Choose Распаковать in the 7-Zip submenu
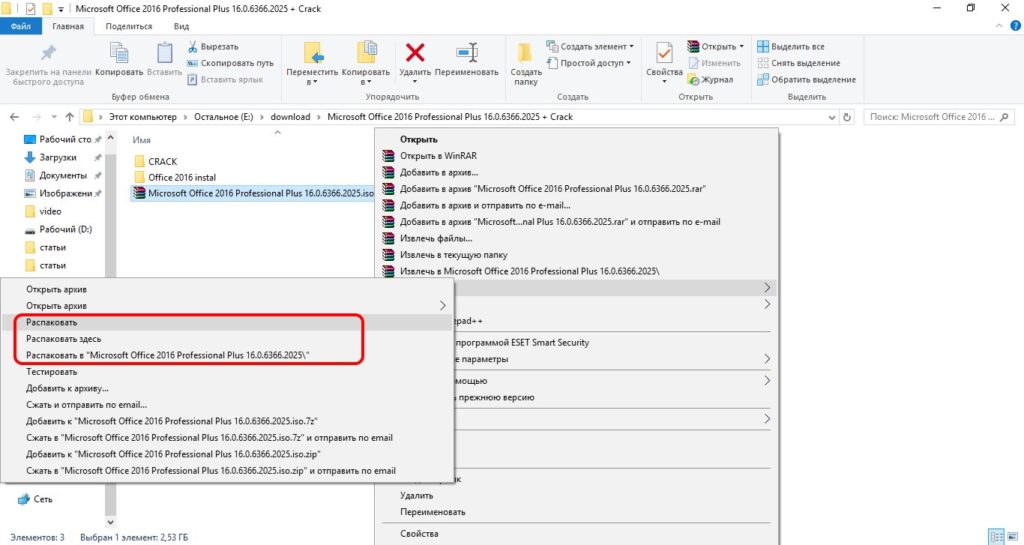 point(227,322)
